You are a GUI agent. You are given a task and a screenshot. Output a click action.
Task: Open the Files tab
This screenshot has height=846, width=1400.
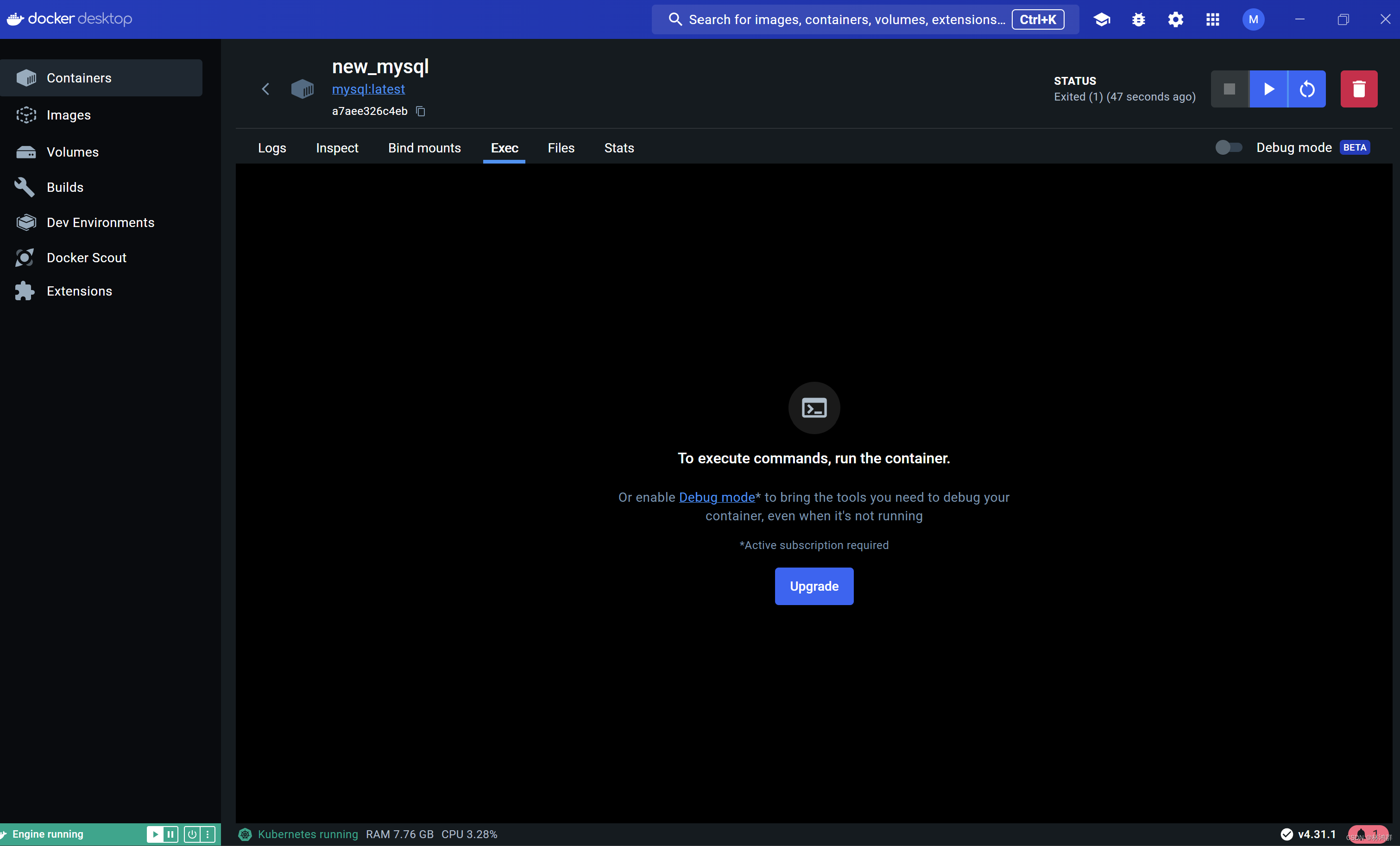(x=561, y=148)
